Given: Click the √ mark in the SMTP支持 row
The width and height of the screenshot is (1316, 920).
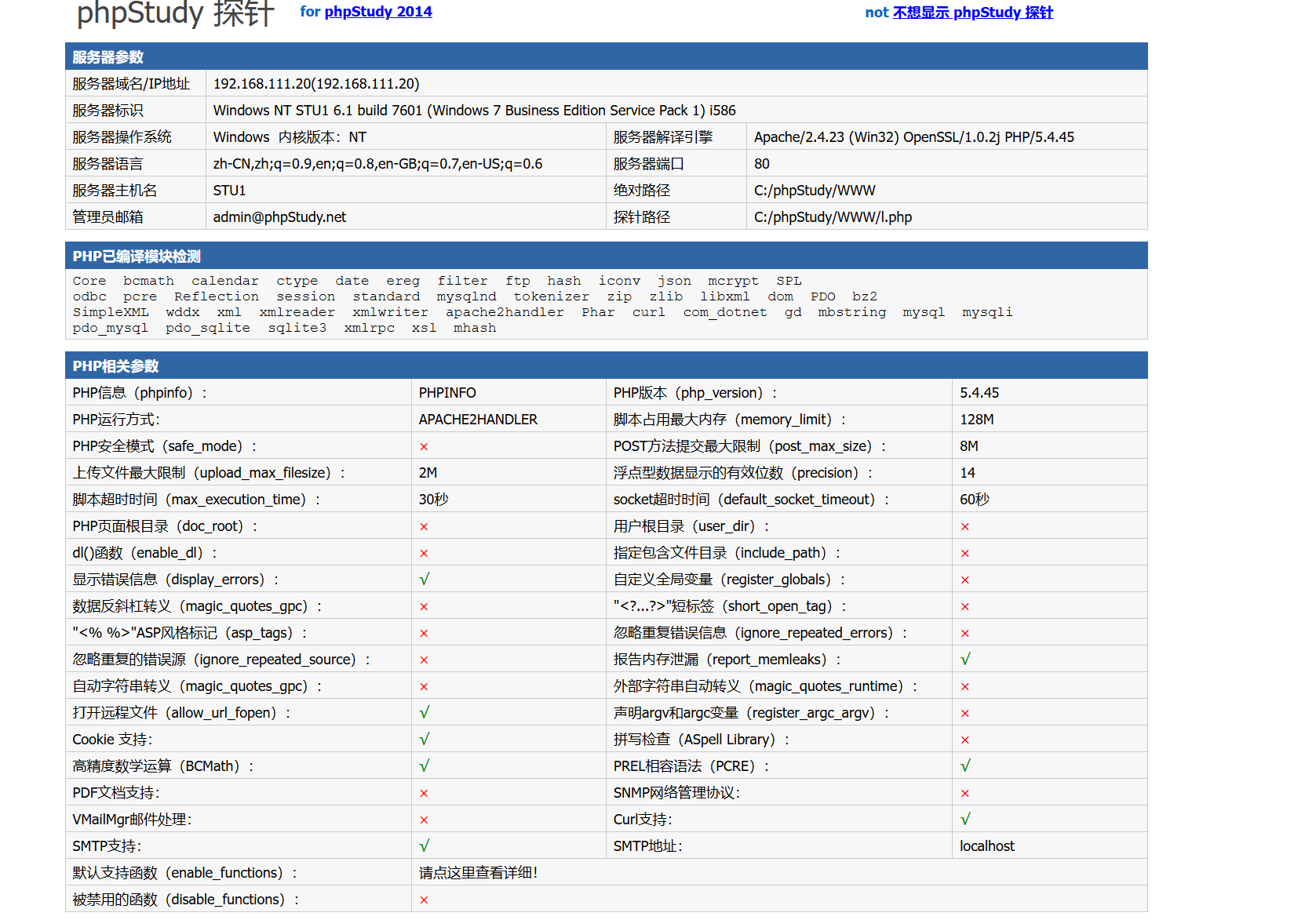Looking at the screenshot, I should tap(424, 846).
